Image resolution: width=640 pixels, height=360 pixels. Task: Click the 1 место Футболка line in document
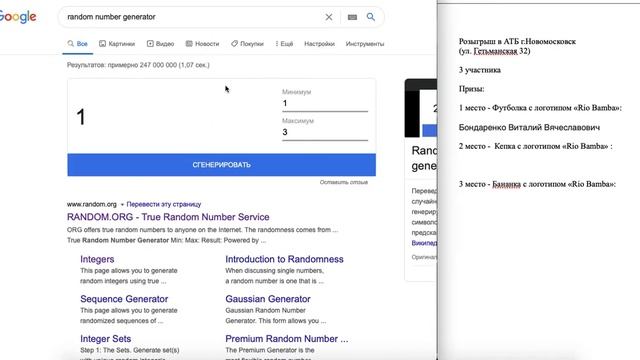coord(540,108)
